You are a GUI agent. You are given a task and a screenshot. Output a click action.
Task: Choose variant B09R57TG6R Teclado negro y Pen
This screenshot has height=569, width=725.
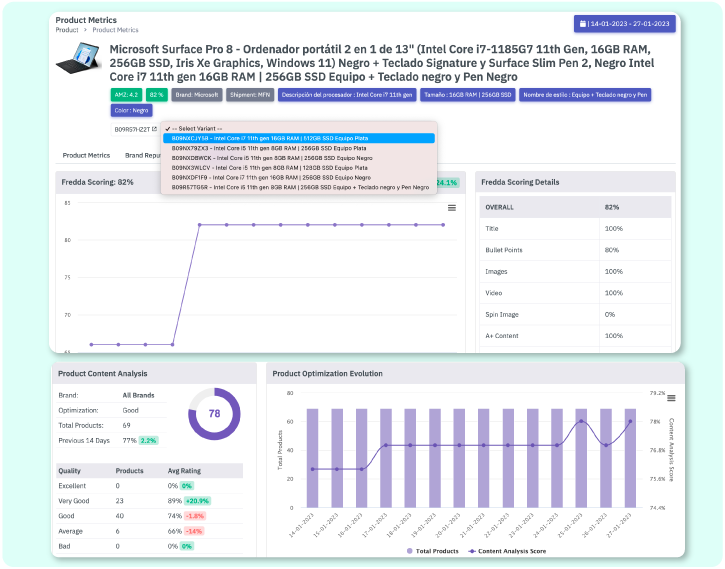tap(299, 187)
